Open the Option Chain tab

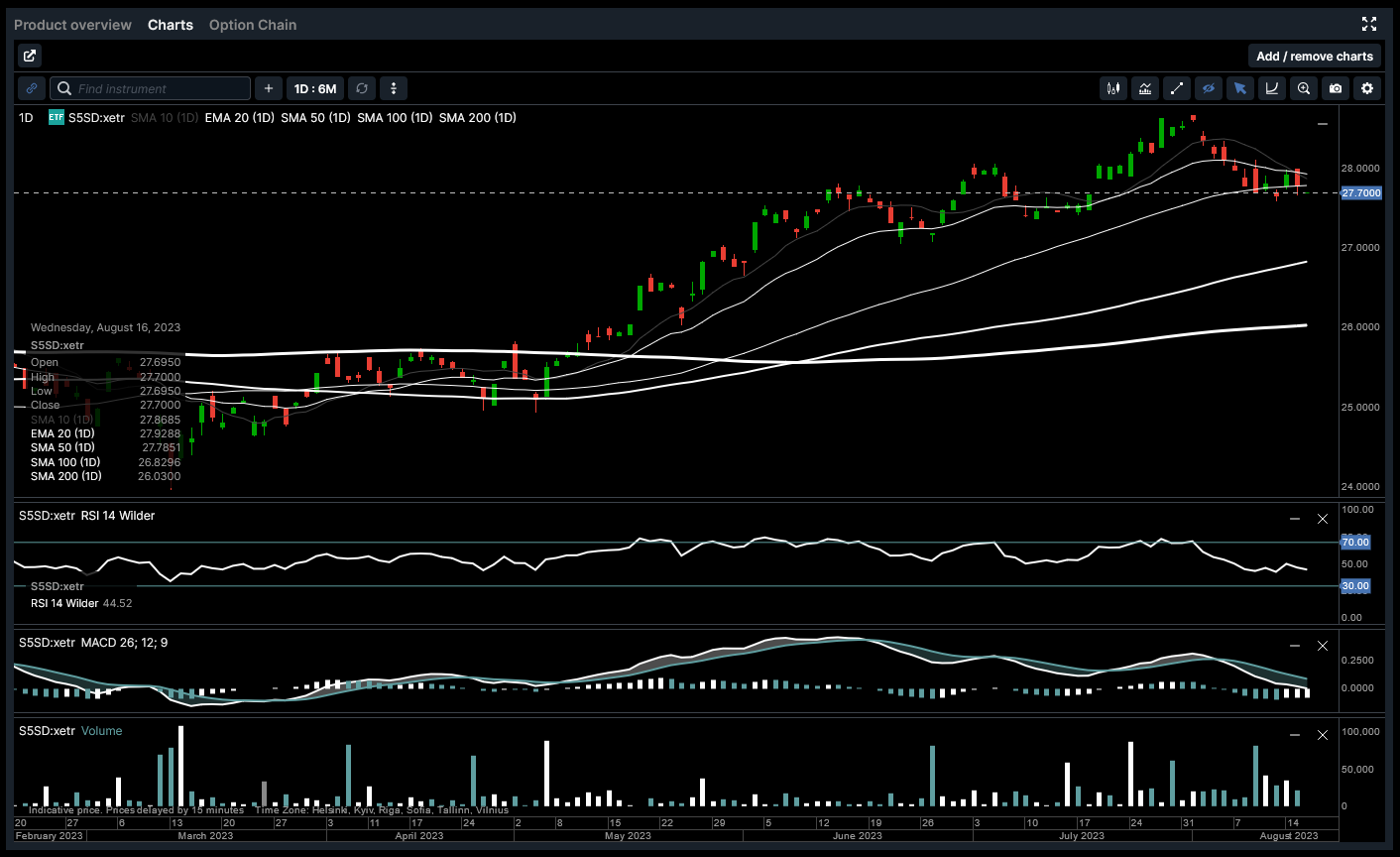click(253, 25)
